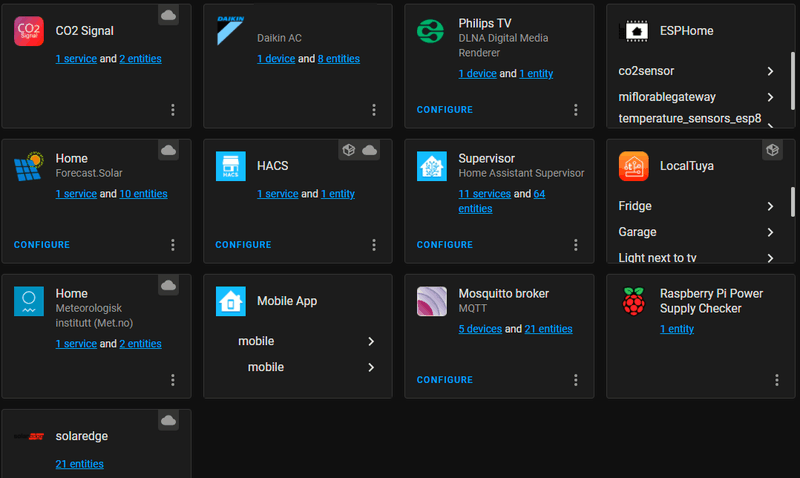
Task: Click the Supervisor house icon
Action: point(432,166)
